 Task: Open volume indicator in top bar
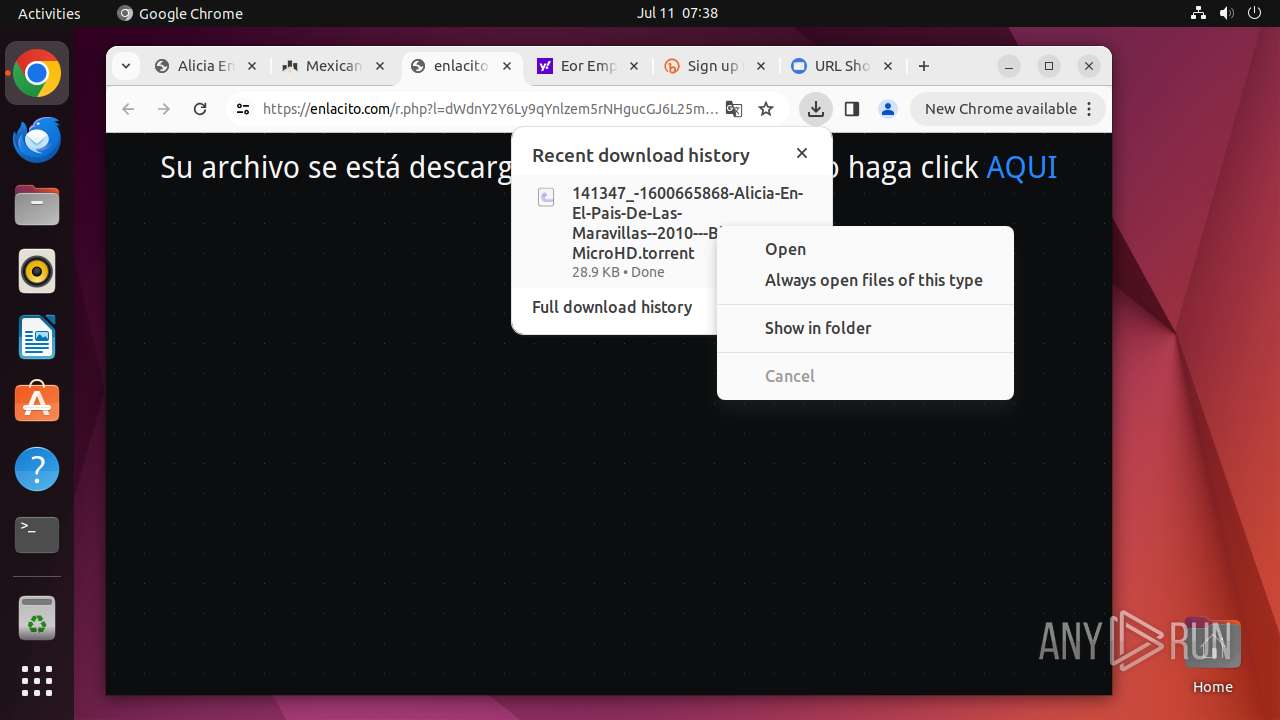tap(1227, 13)
